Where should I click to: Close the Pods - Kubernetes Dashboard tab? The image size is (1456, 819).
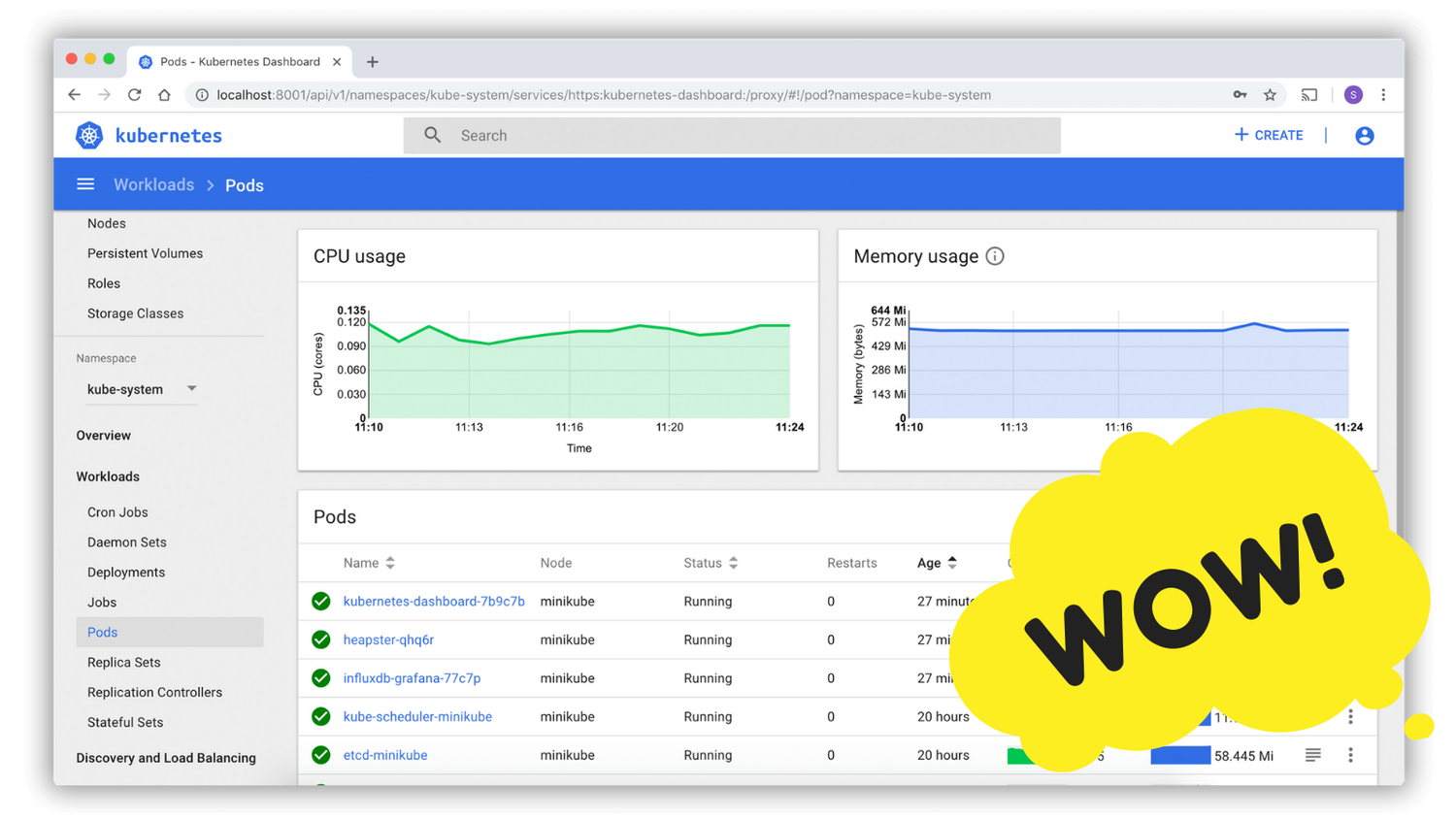pyautogui.click(x=337, y=62)
